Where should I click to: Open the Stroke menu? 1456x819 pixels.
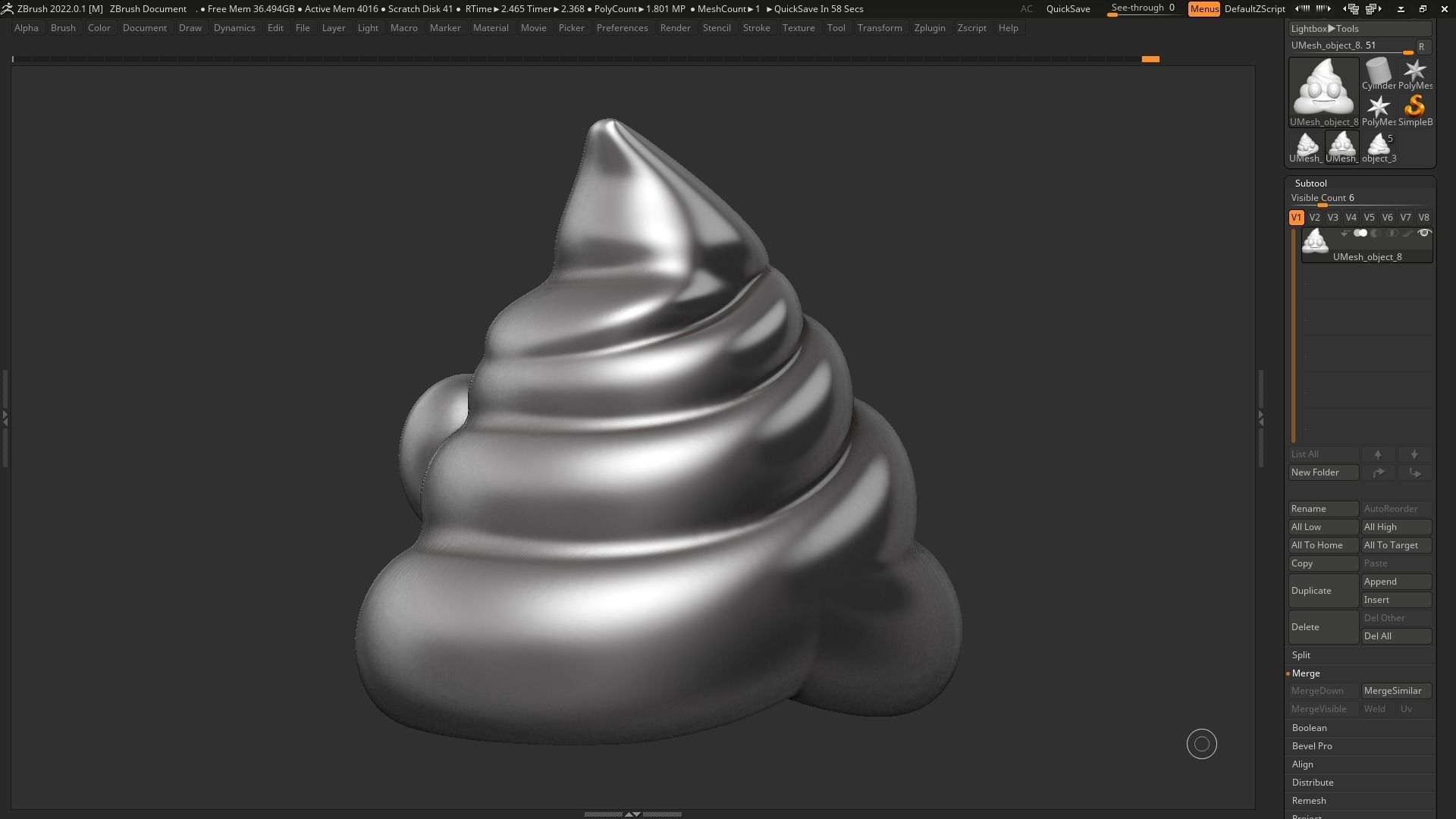(756, 28)
